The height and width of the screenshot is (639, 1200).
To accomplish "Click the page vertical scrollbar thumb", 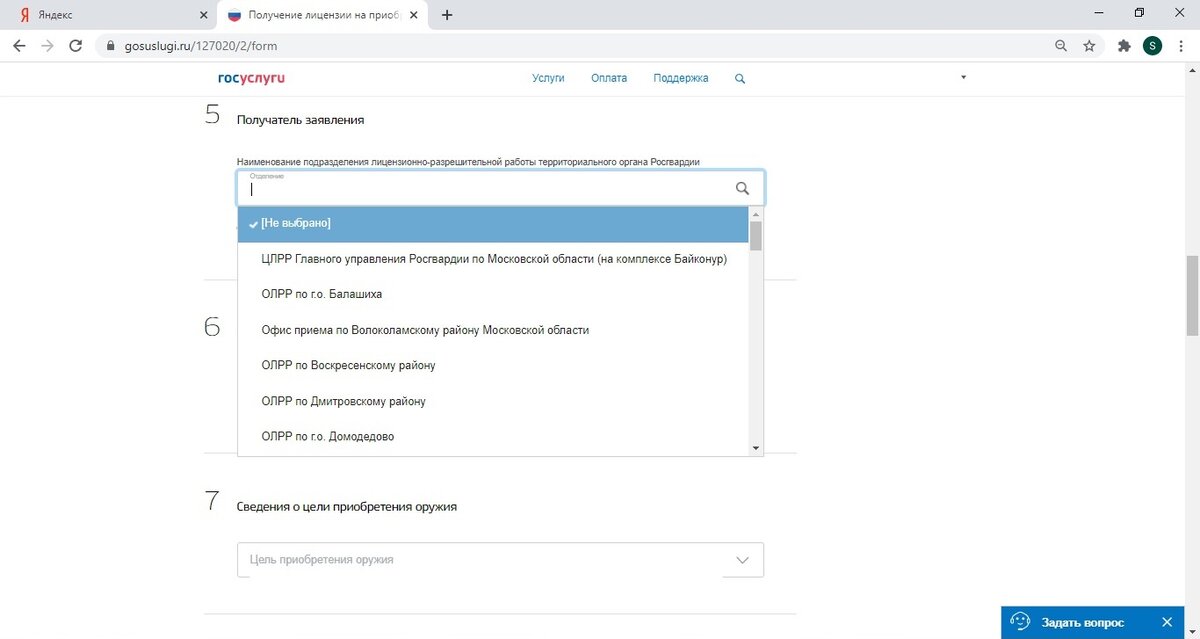I will pyautogui.click(x=1192, y=296).
